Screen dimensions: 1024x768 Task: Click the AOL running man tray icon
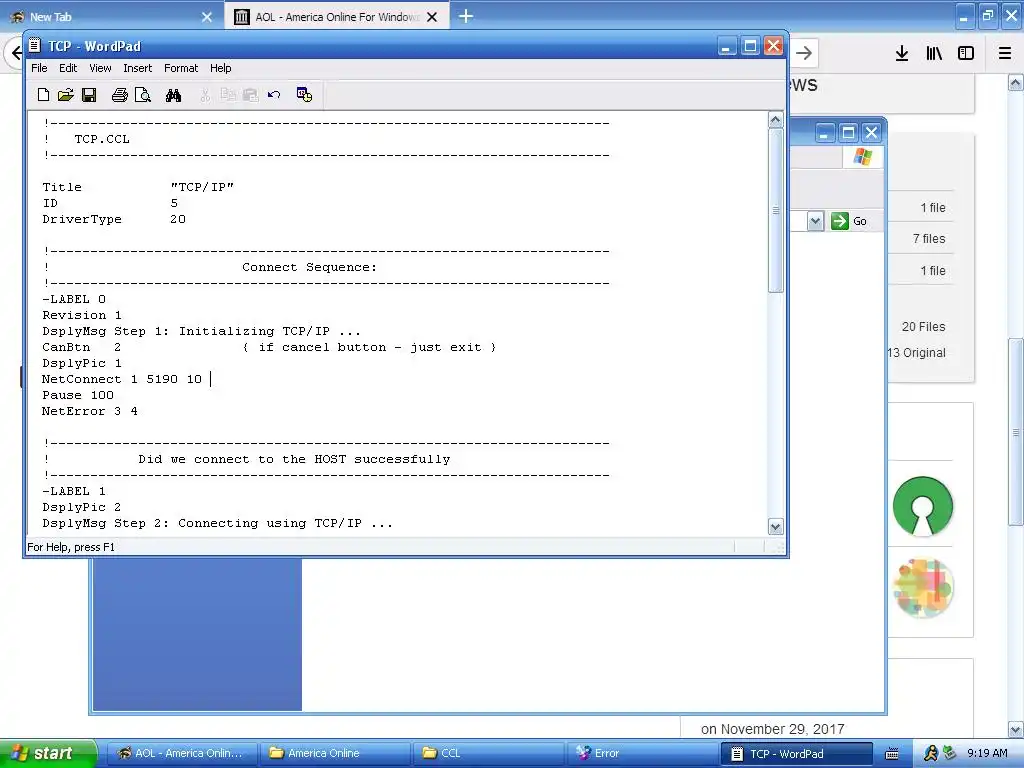931,754
